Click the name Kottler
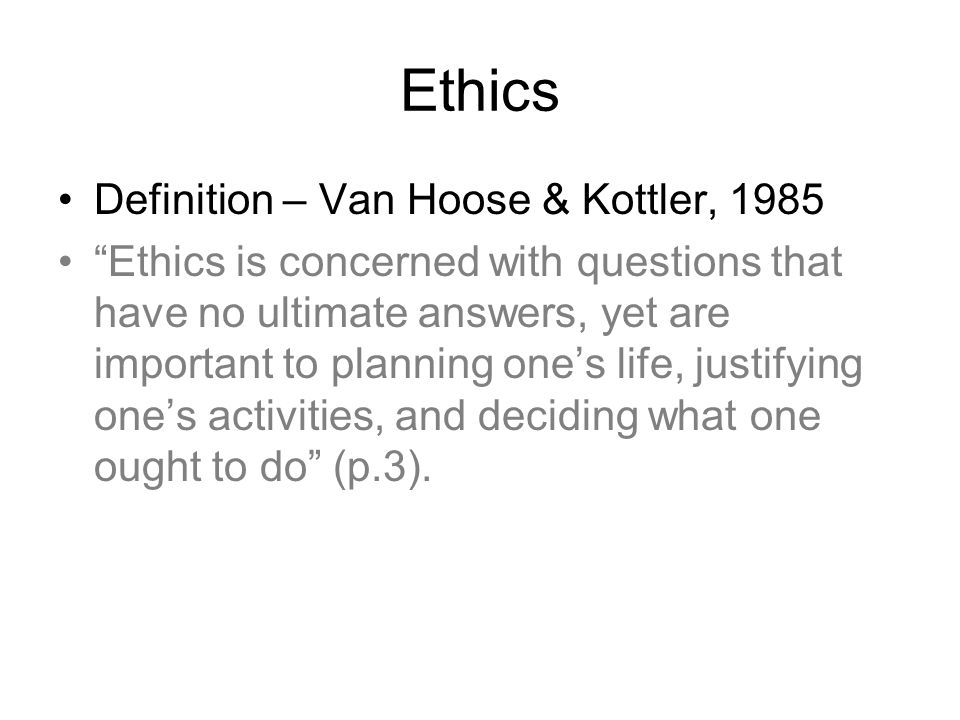Screen dimensions: 960x720 point(643,201)
